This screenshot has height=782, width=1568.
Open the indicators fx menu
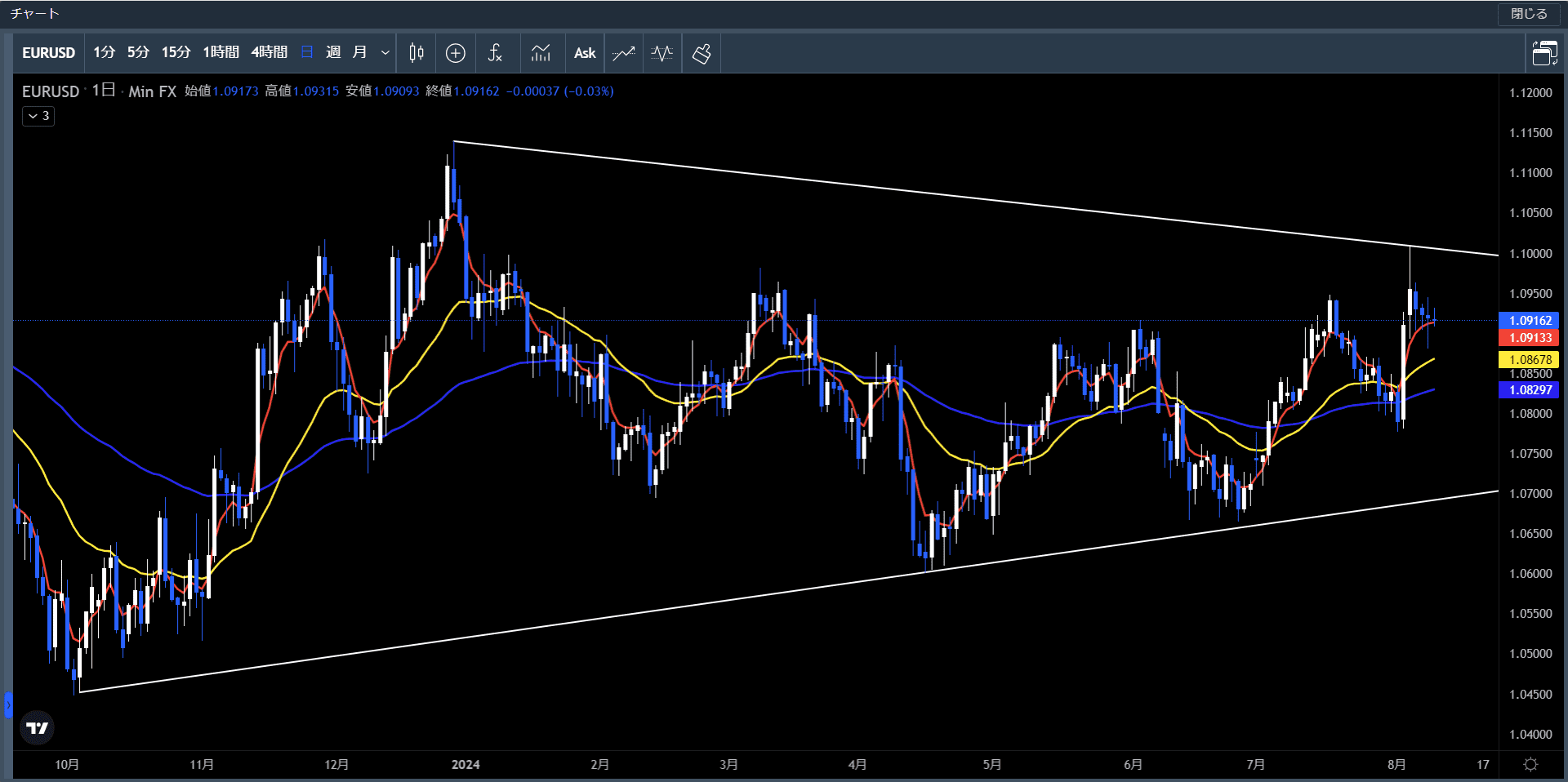495,53
